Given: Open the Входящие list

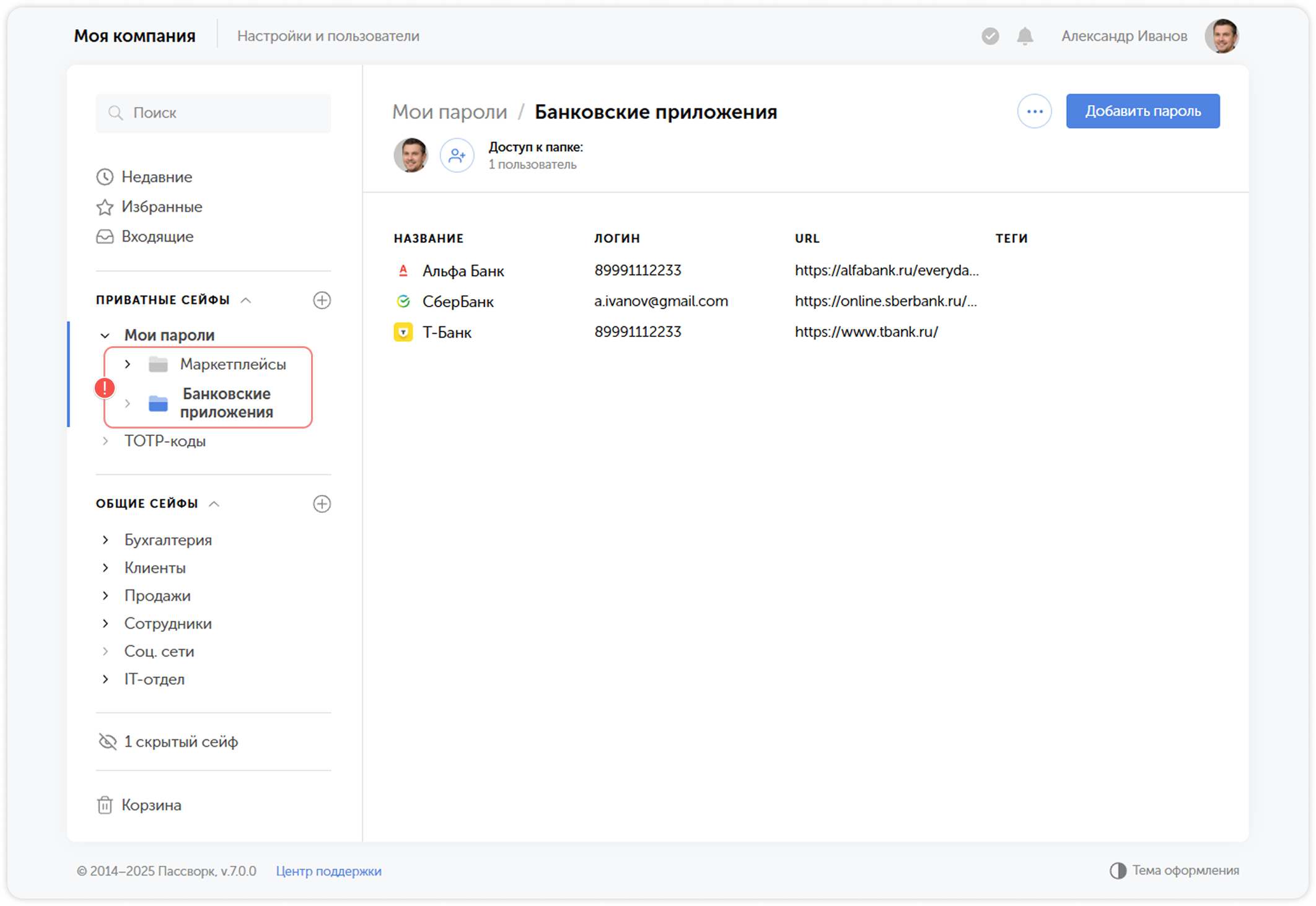Looking at the screenshot, I should [x=157, y=237].
